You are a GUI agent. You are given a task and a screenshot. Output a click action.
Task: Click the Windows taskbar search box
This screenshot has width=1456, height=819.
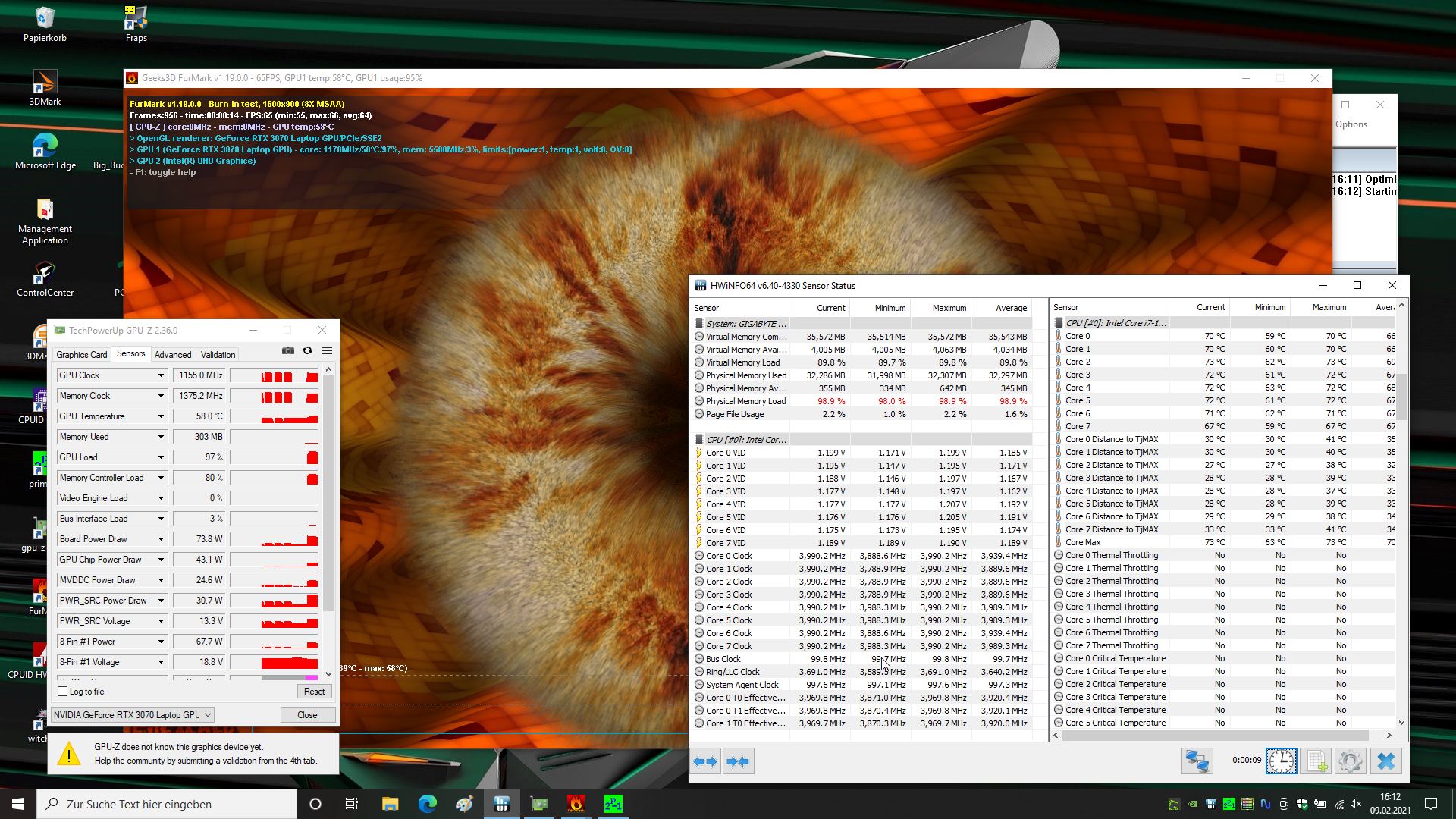point(167,804)
